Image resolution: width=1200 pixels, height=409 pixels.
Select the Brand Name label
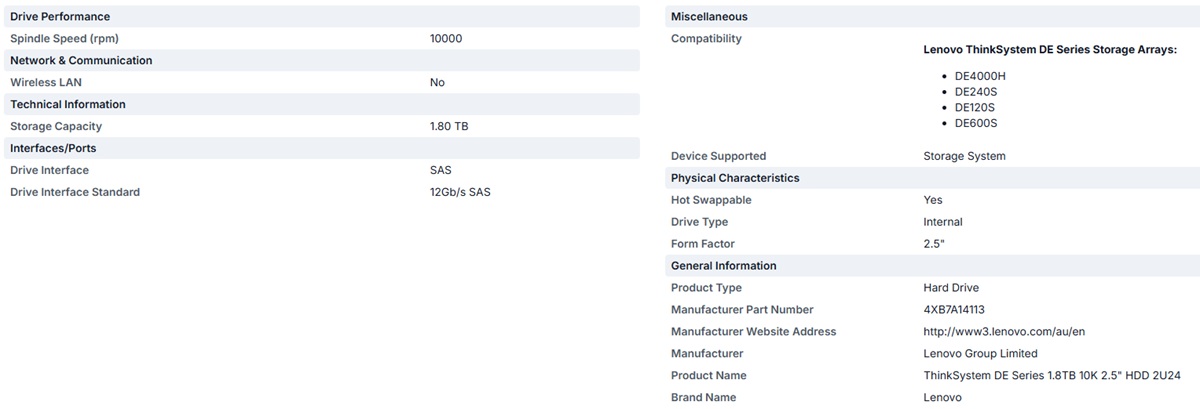coord(703,399)
